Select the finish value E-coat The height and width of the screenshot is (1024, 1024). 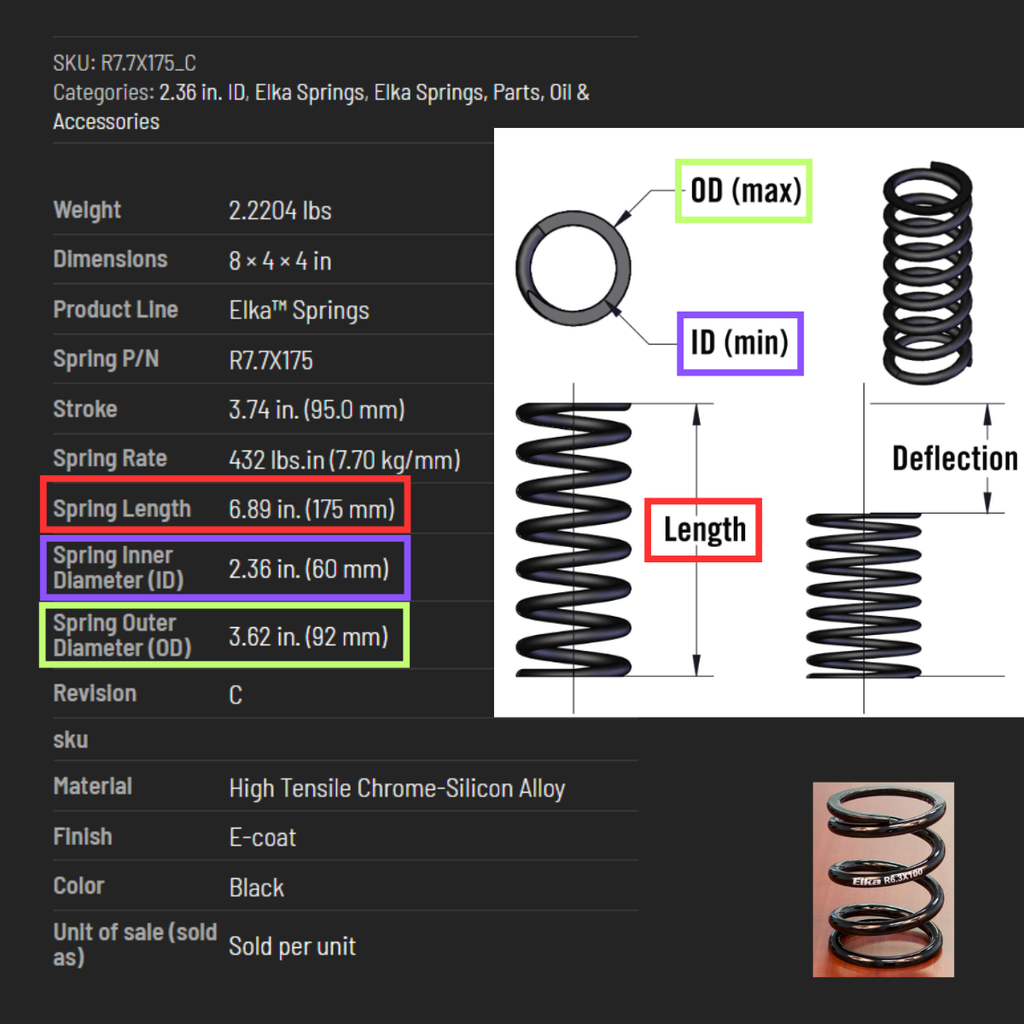[x=263, y=837]
